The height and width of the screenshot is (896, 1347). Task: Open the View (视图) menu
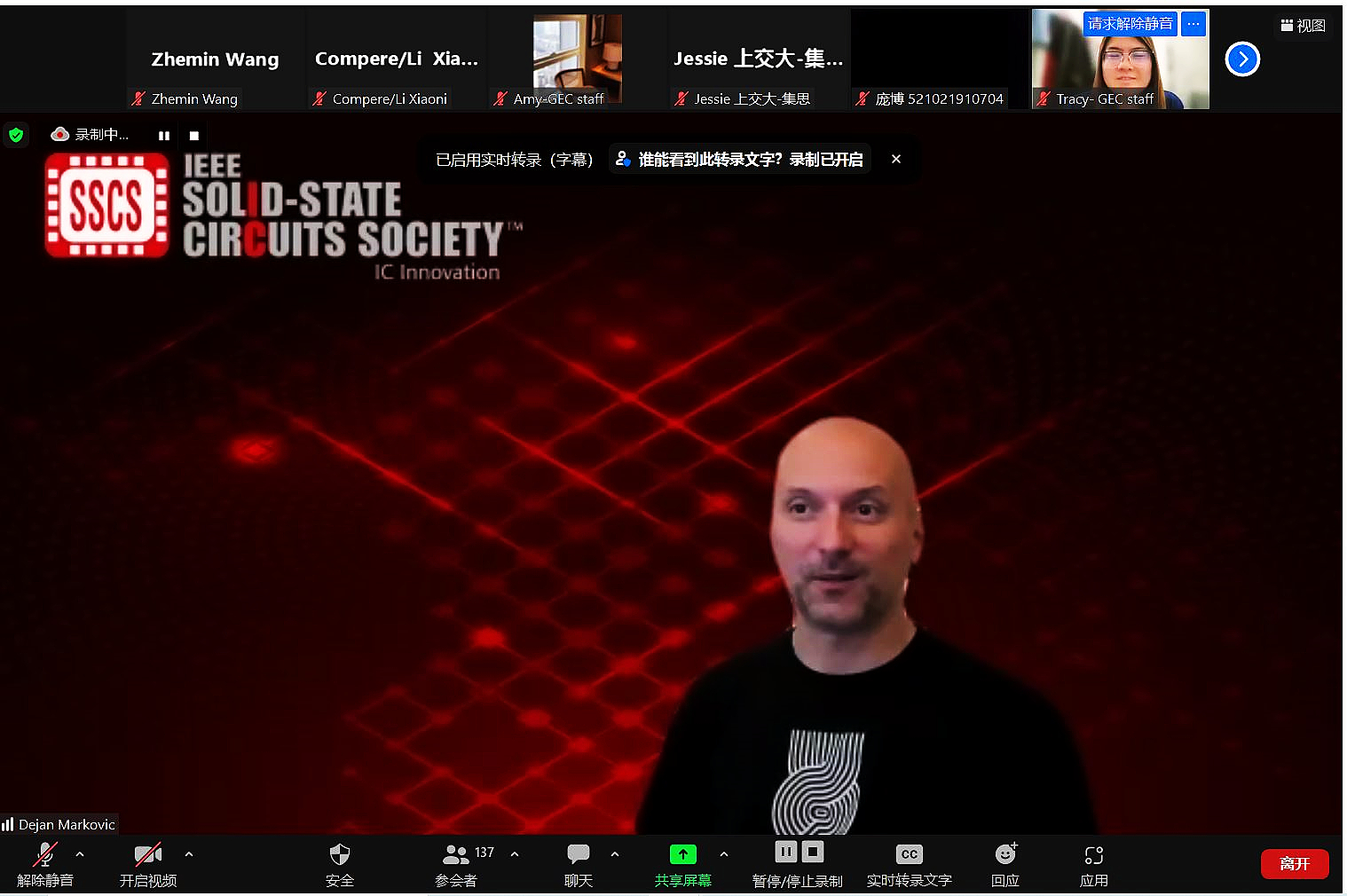pos(1303,26)
